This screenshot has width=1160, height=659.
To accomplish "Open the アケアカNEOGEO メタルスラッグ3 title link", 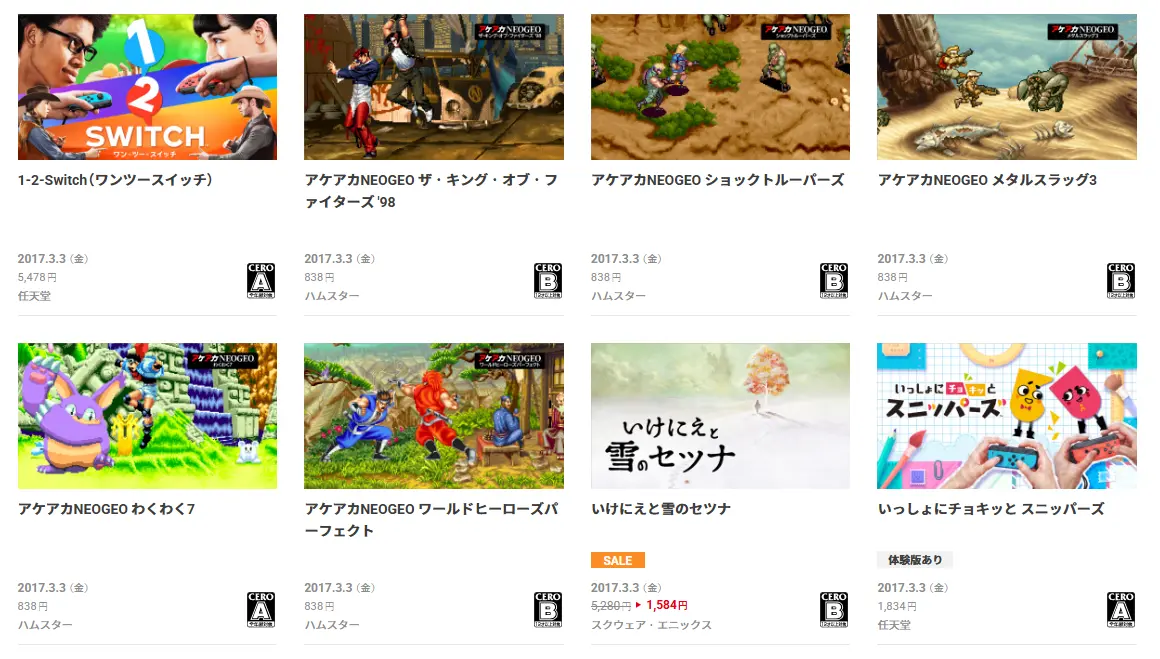I will click(x=987, y=180).
